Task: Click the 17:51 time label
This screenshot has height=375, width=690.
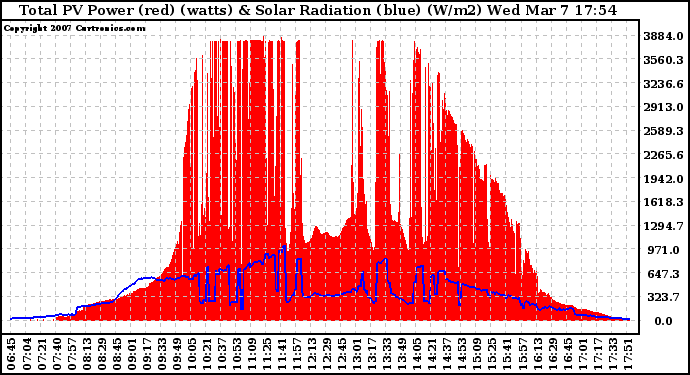Action: [x=627, y=354]
